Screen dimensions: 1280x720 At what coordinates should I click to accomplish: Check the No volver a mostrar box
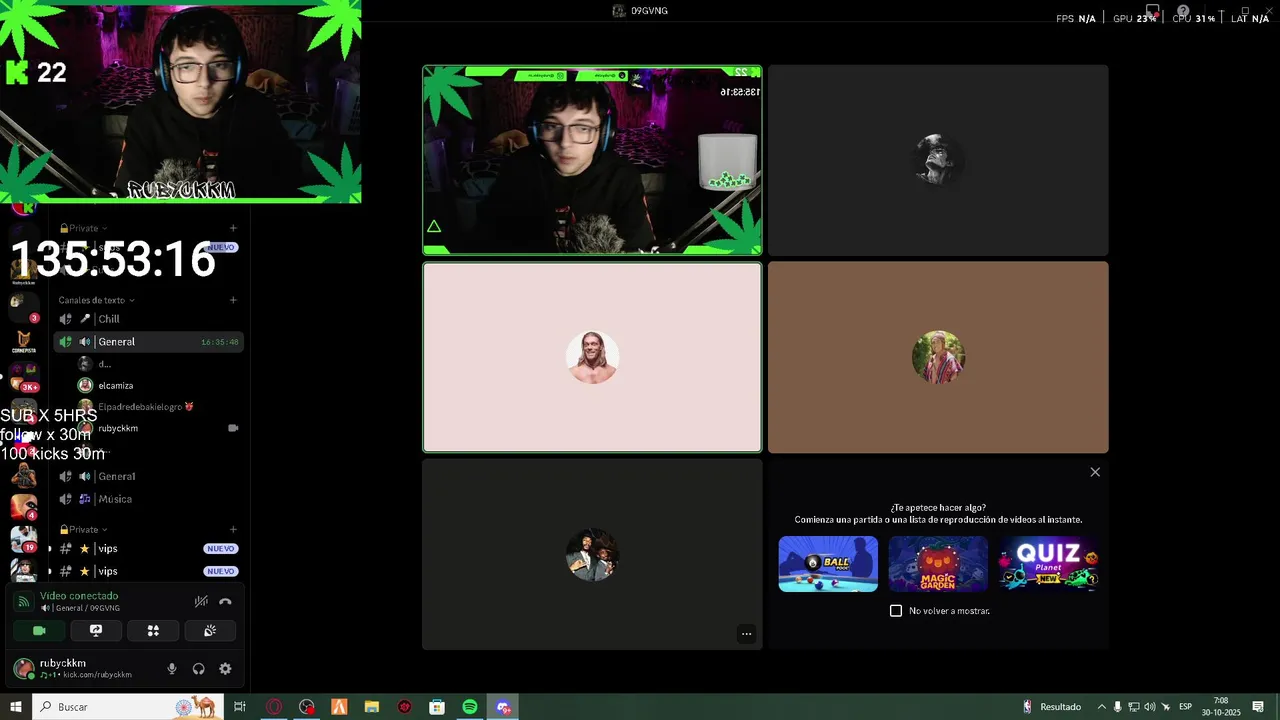click(x=896, y=611)
